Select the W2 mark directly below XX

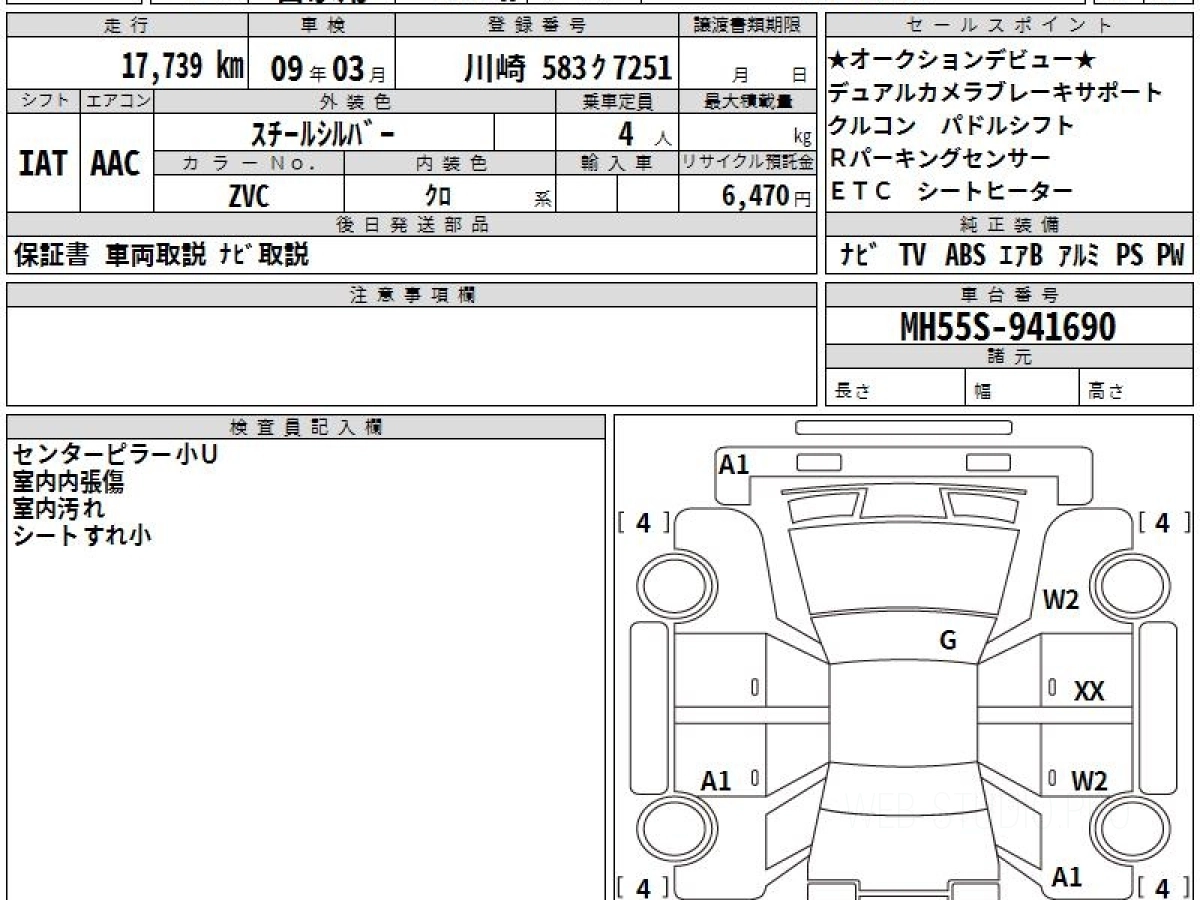1088,781
